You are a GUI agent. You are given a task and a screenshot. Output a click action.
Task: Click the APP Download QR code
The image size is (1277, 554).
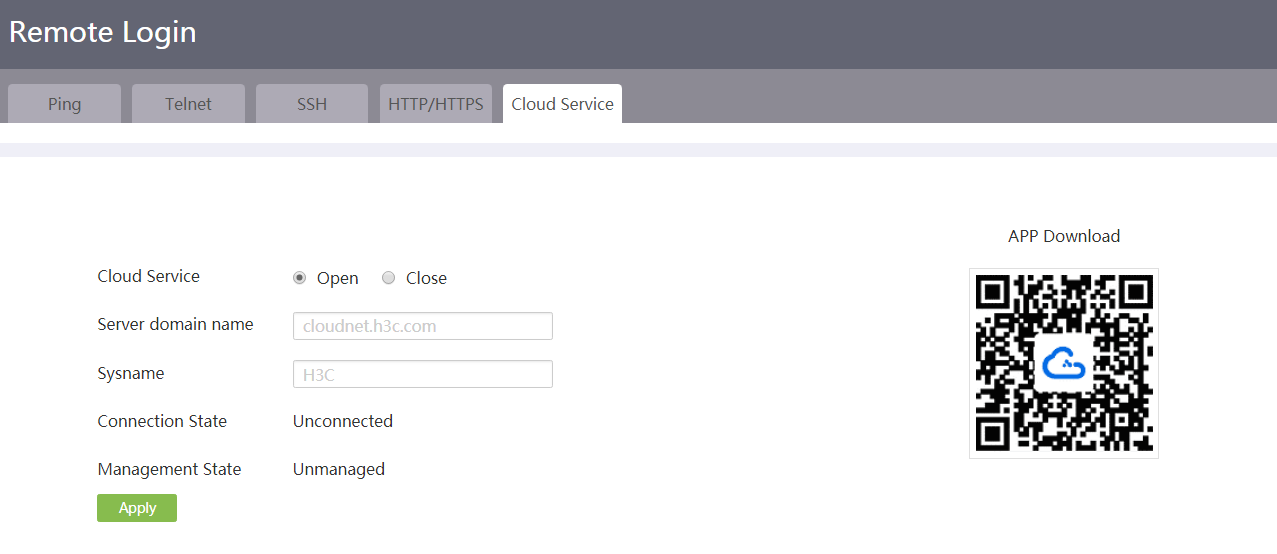tap(1064, 363)
